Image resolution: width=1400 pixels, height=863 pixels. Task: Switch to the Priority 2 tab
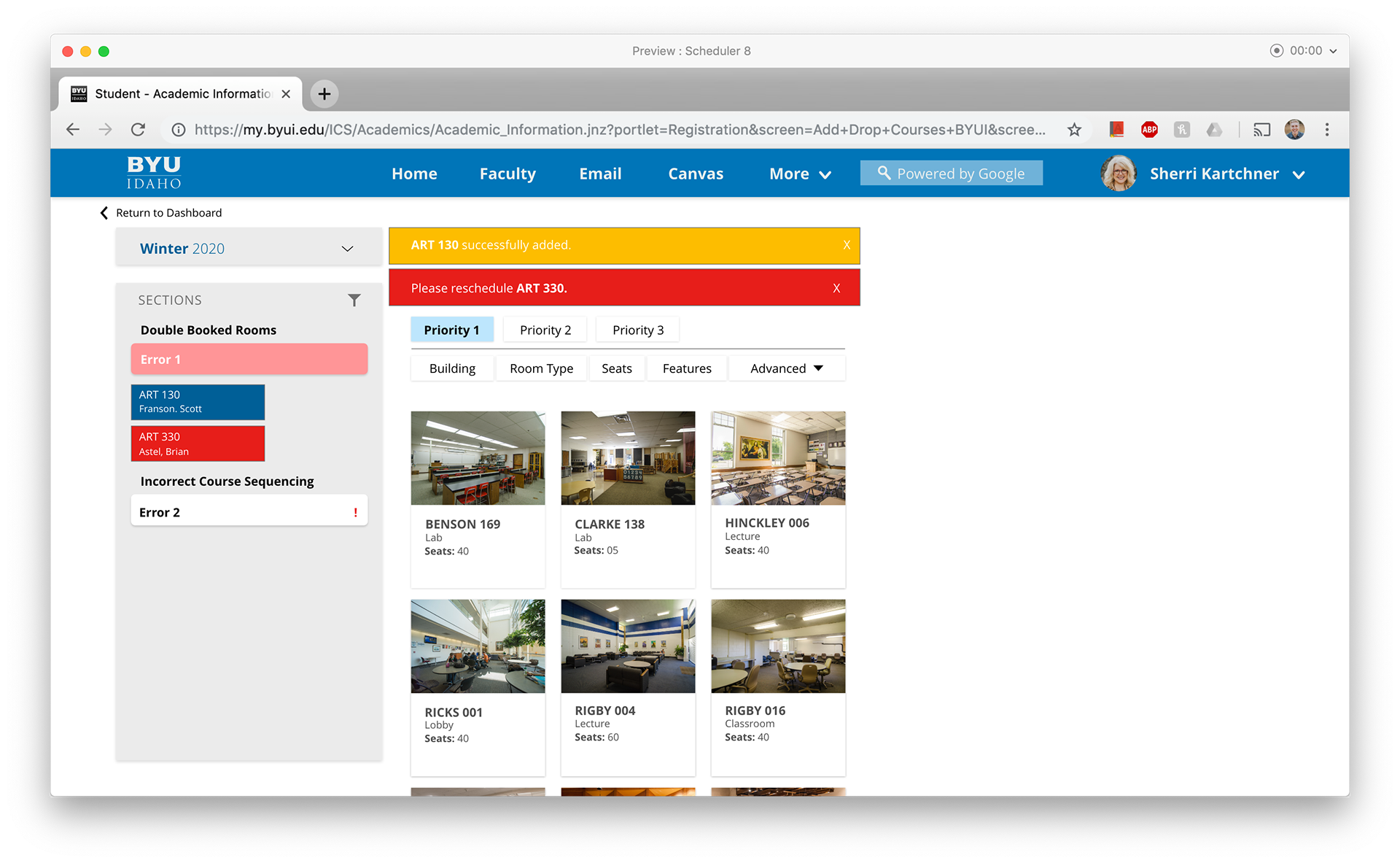(545, 330)
